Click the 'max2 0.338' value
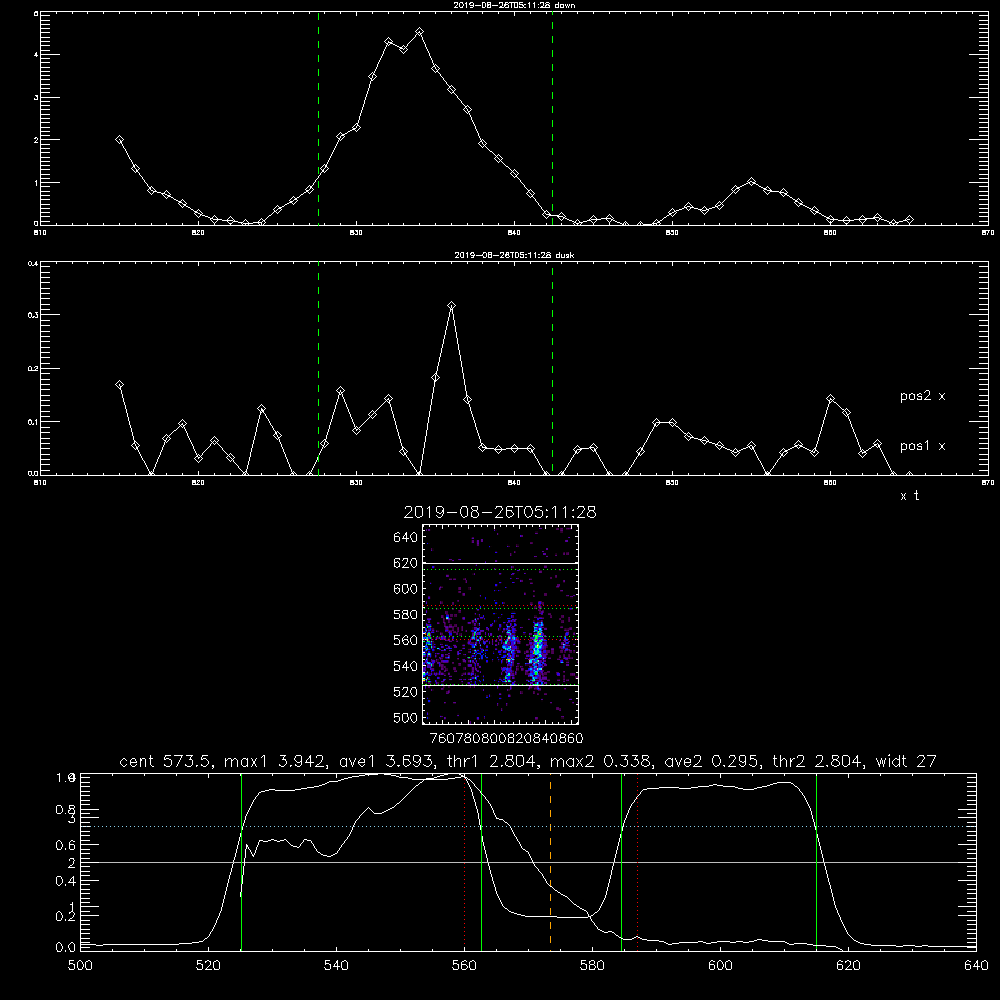 click(x=602, y=761)
